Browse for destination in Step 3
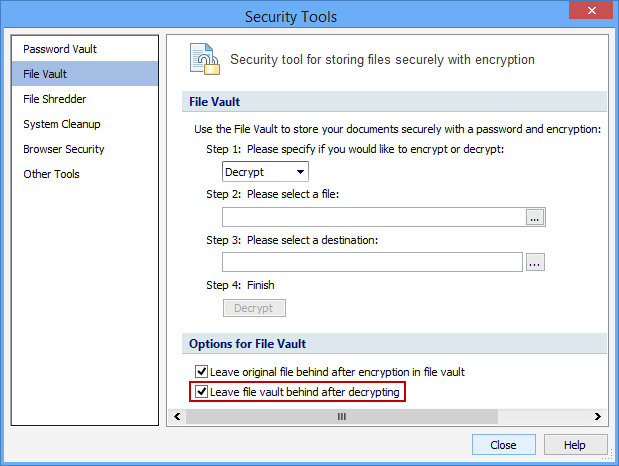The height and width of the screenshot is (466, 619). click(x=535, y=262)
